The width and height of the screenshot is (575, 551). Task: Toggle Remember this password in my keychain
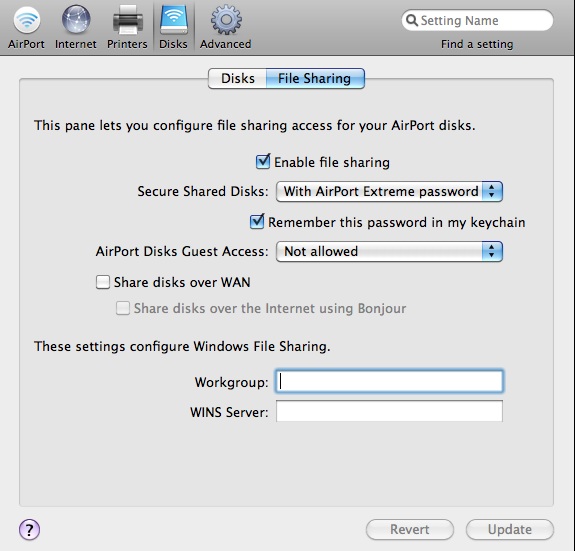tap(257, 222)
